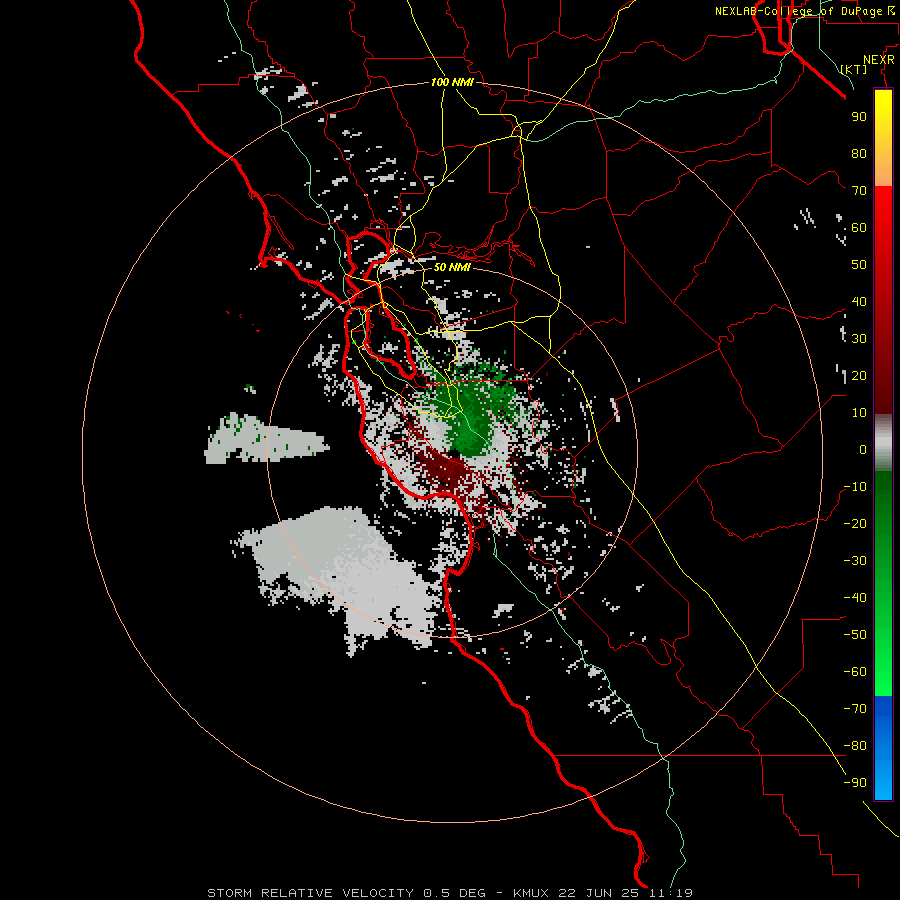Click the -80 value on velocity scale
The height and width of the screenshot is (900, 900).
pos(855,746)
